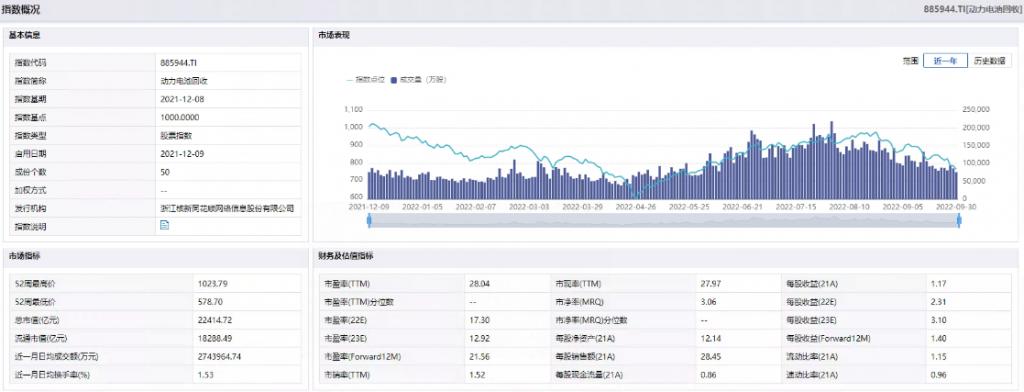Click the 每股收益(22E) value 2.31
Screen dimensions: 1024x392
pyautogui.click(x=937, y=302)
